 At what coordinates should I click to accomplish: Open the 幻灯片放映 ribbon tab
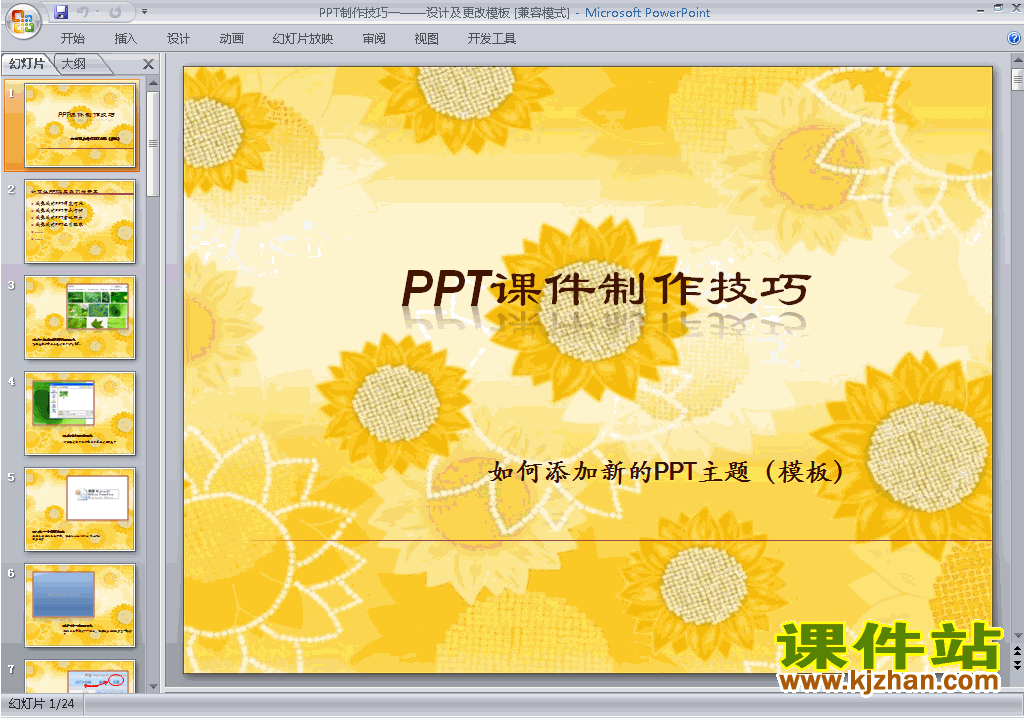[x=302, y=39]
